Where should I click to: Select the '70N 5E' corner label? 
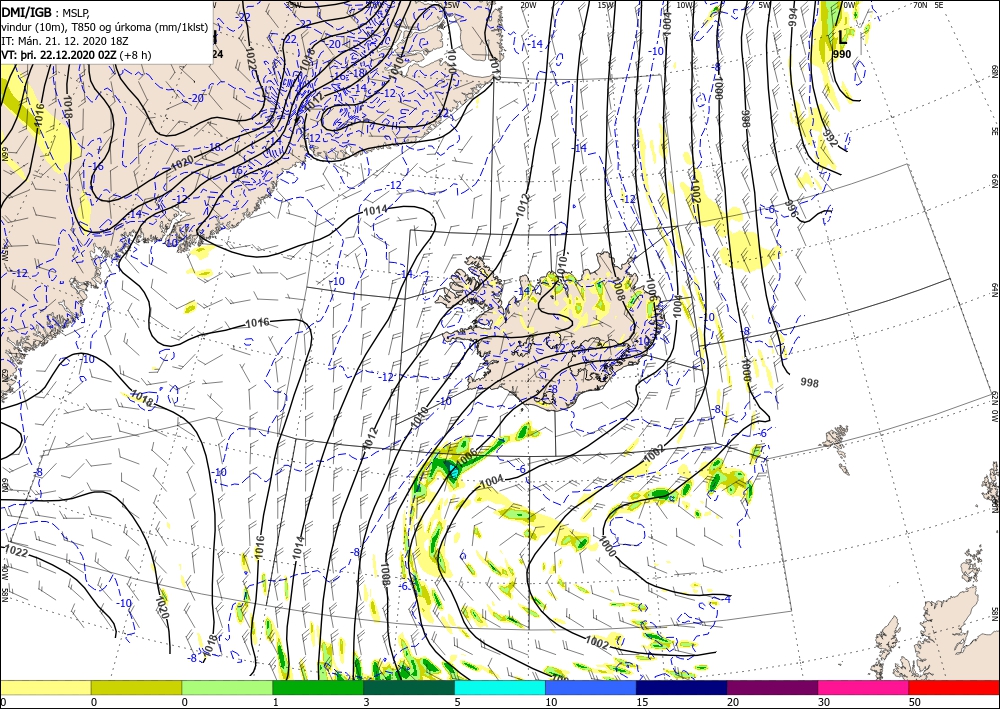pos(928,5)
